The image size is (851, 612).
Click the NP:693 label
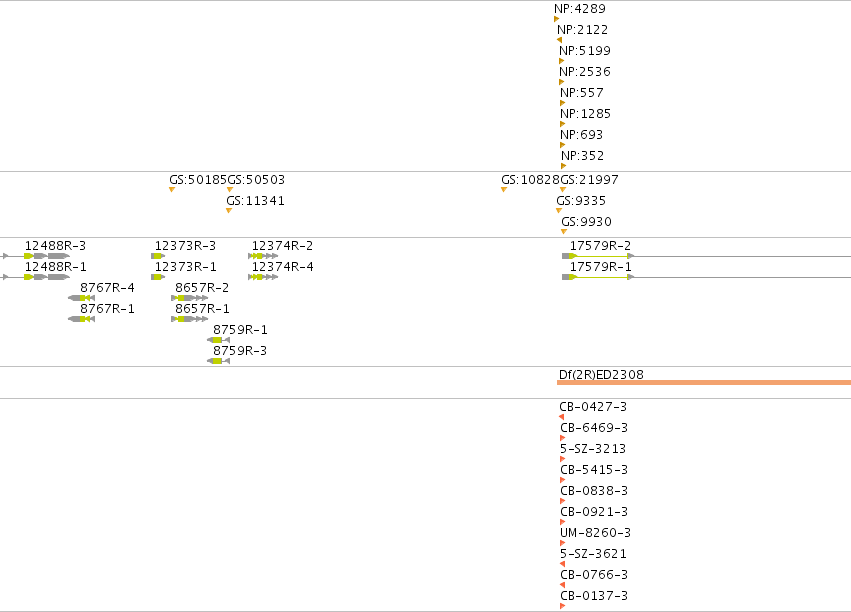click(x=581, y=135)
